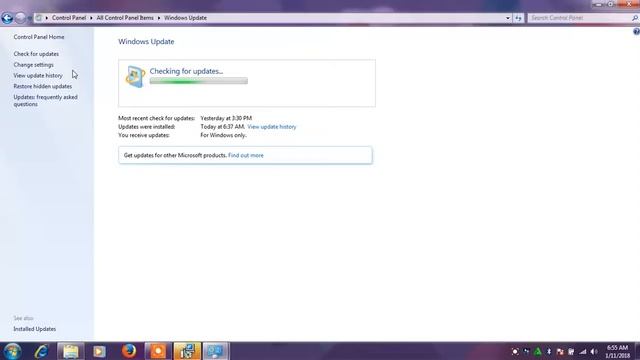Click the taskbar clock showing 6:55 AM
Screen dimensions: 640x360
pos(618,351)
